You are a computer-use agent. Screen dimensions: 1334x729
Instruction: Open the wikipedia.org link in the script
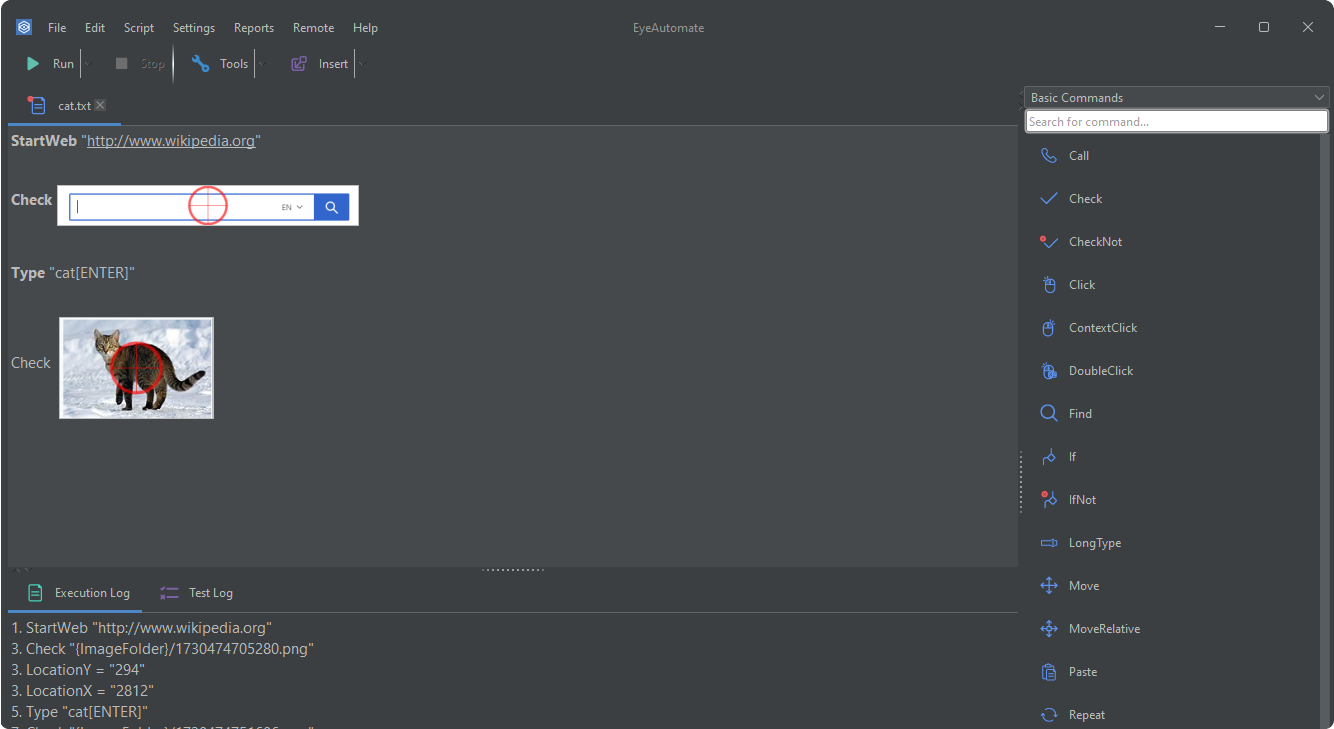171,141
